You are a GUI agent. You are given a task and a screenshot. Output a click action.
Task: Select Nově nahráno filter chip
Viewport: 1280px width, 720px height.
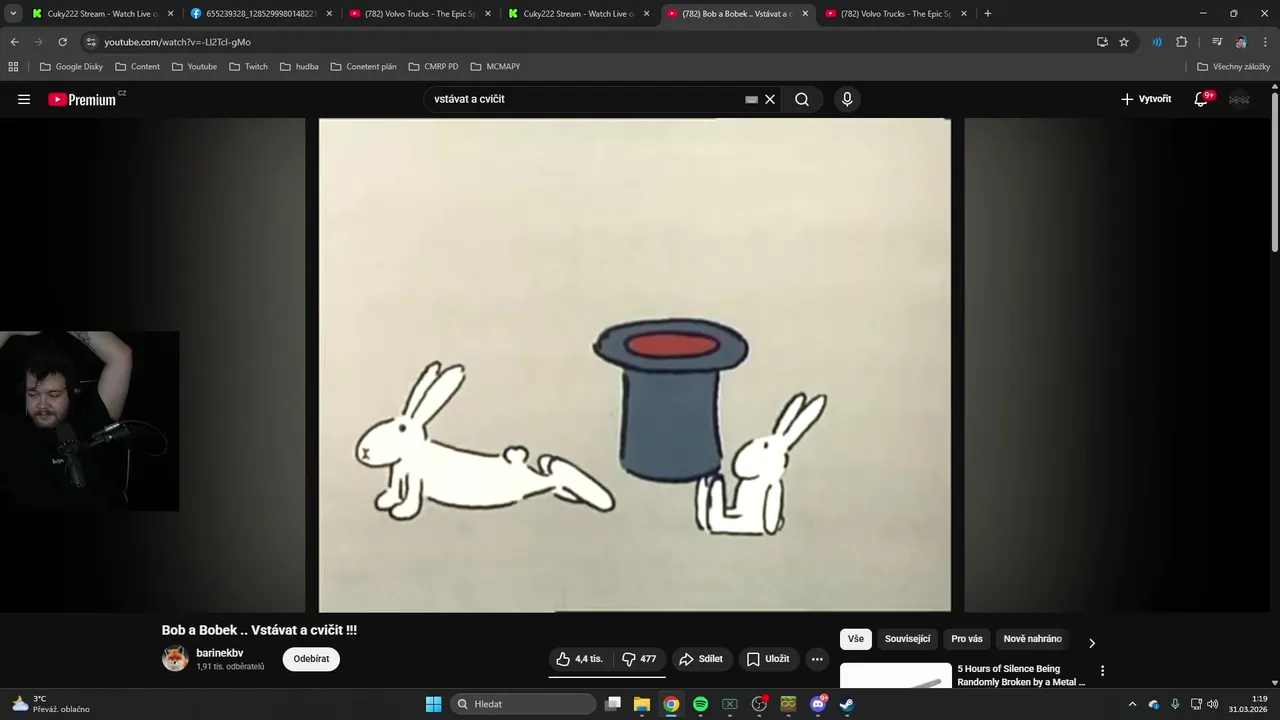pos(1032,639)
